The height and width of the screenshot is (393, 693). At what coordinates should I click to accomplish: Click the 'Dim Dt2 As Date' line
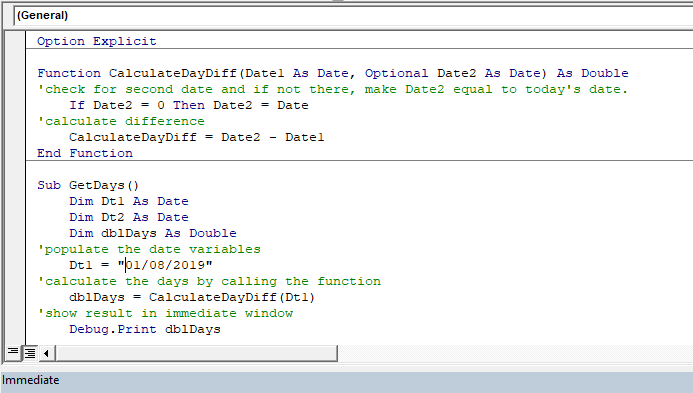click(129, 217)
